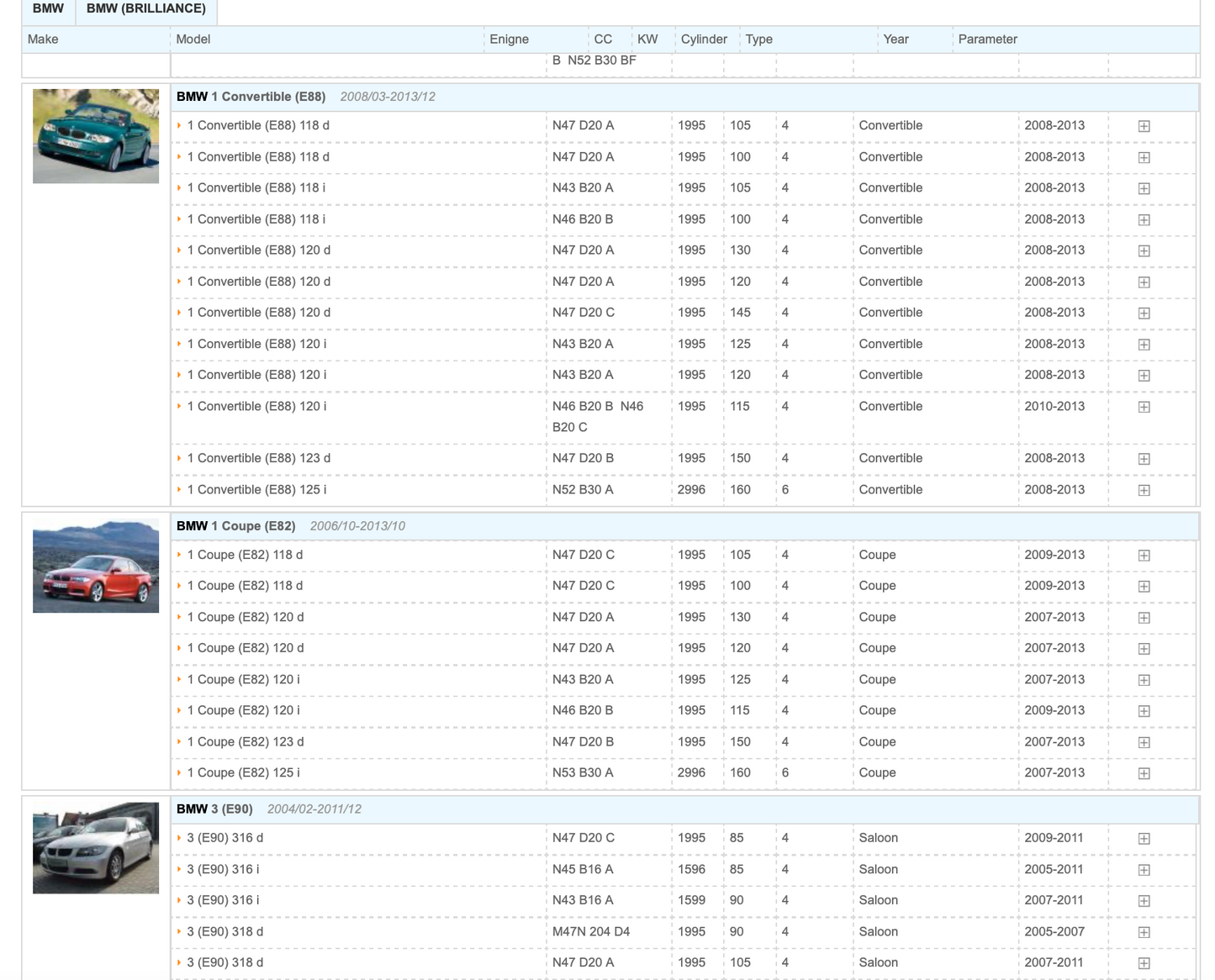Image resolution: width=1215 pixels, height=980 pixels.
Task: Open plus icon for Convertible 120 i 125 KW
Action: (1144, 345)
